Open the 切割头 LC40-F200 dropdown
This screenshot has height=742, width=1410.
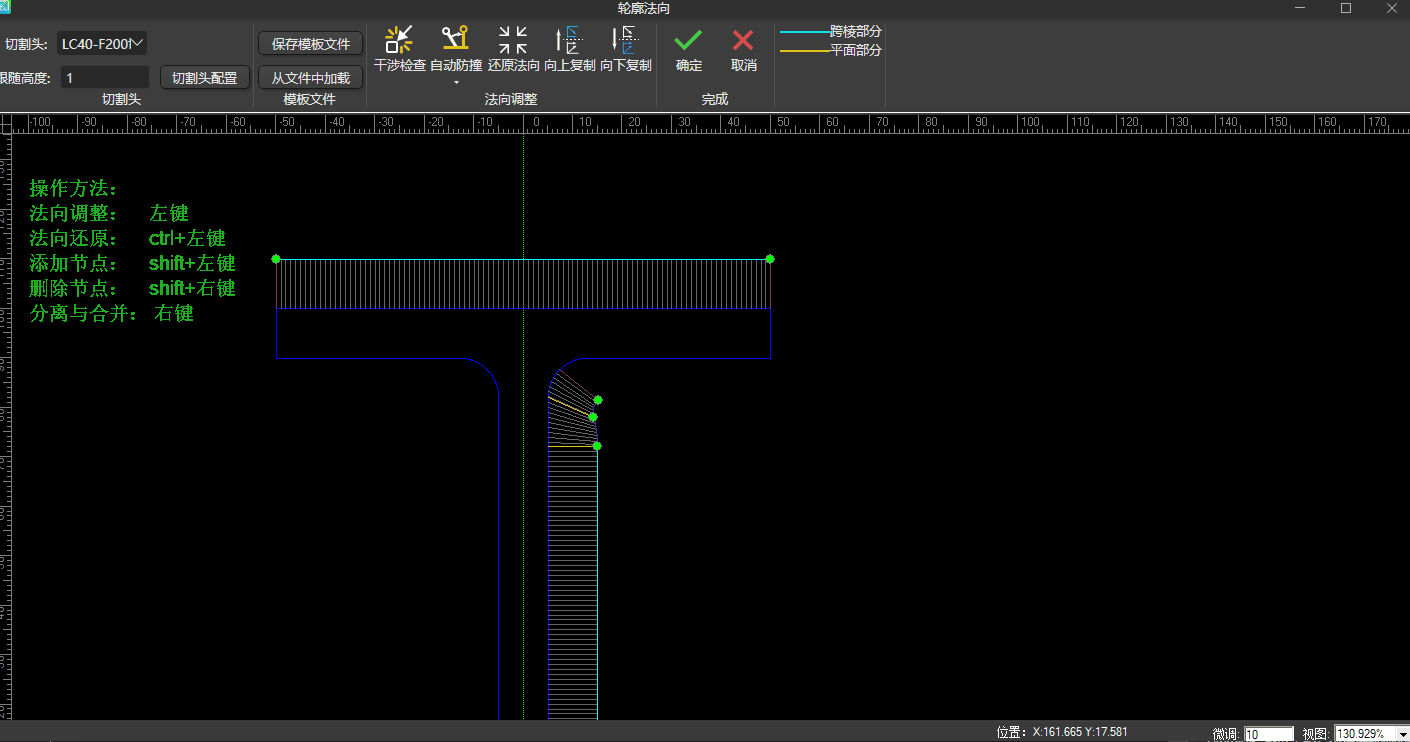click(102, 43)
